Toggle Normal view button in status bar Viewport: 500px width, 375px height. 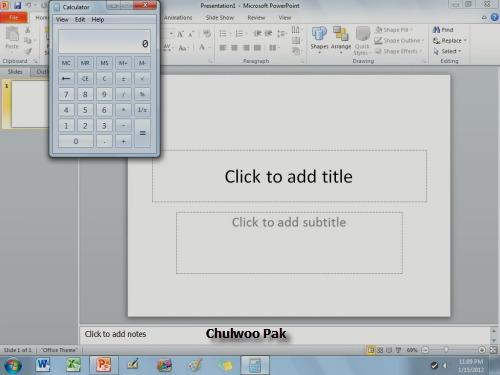tap(371, 350)
